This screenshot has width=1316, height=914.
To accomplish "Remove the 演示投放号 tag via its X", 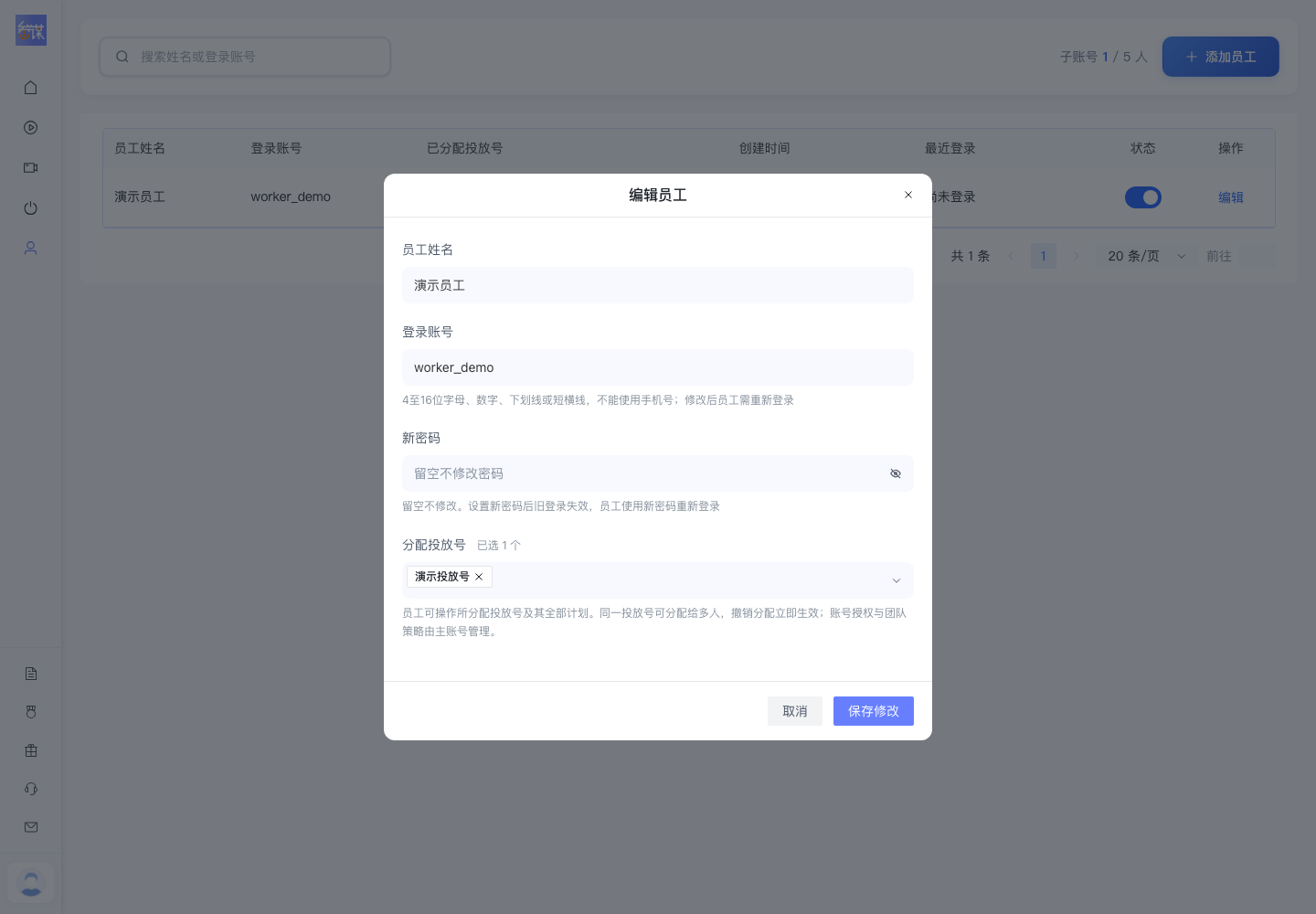I will [479, 577].
